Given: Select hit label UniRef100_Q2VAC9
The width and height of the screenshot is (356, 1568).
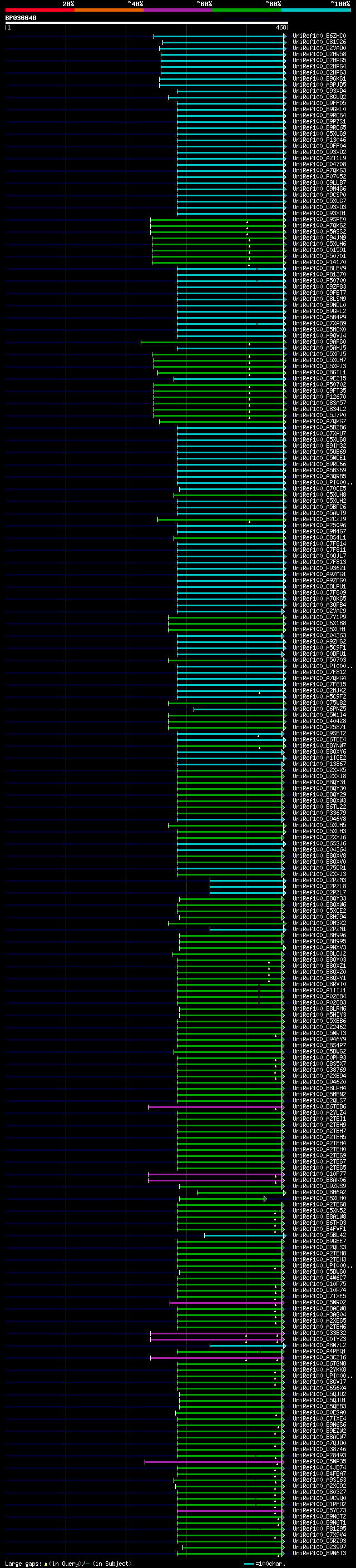Looking at the screenshot, I should pos(319,611).
